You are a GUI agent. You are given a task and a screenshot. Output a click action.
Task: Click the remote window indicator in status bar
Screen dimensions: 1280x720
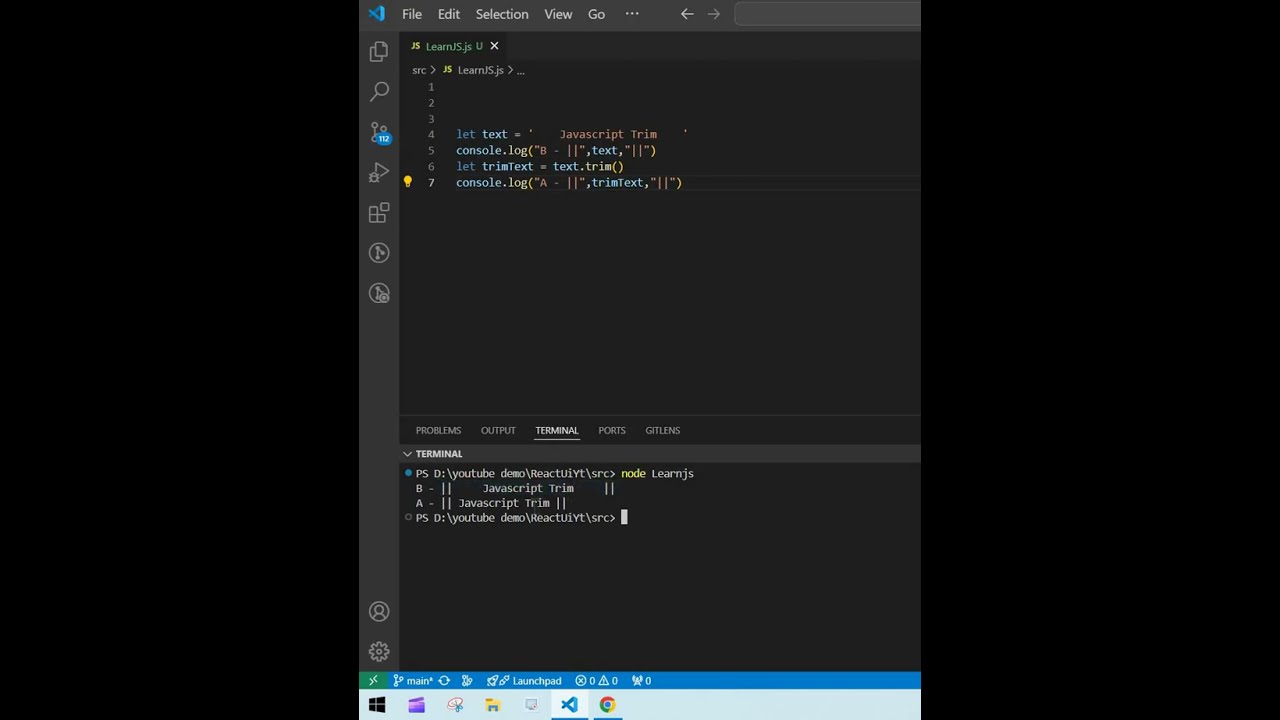(x=372, y=681)
